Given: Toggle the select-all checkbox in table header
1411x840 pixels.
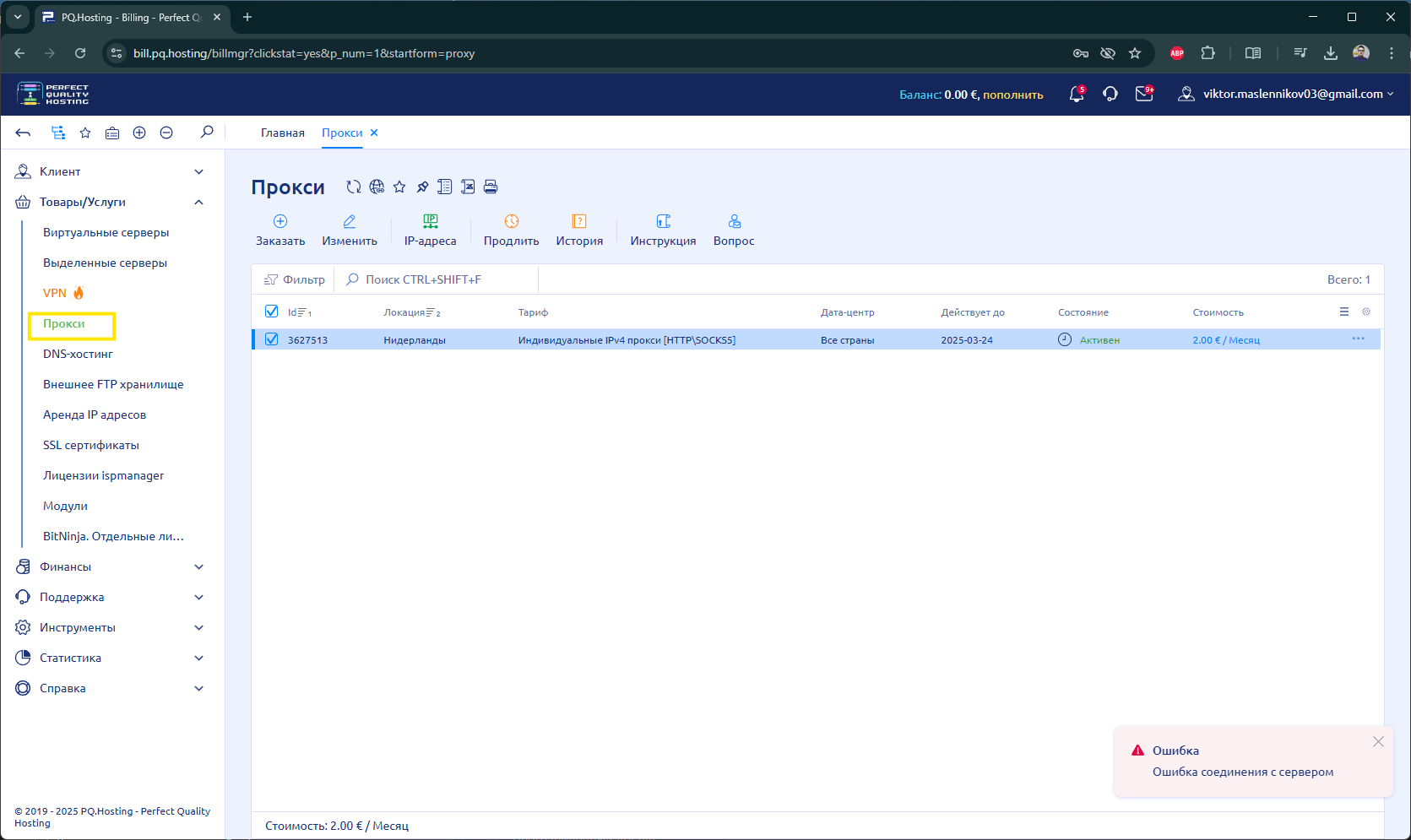Looking at the screenshot, I should click(271, 312).
